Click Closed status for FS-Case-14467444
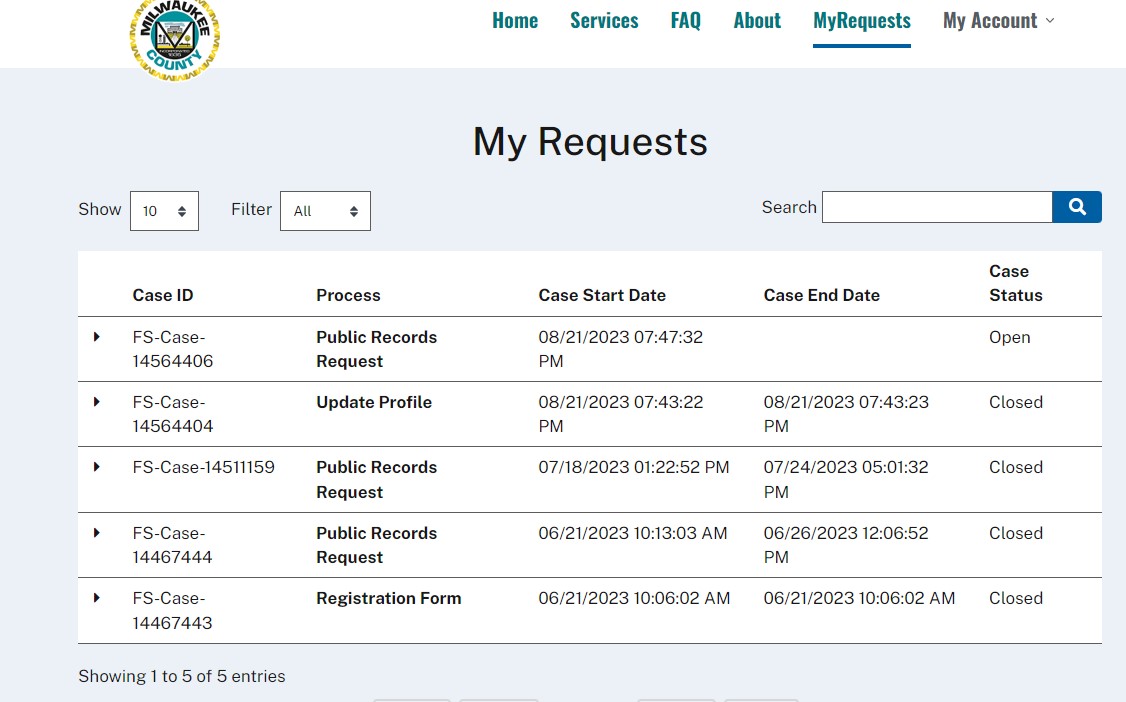The height and width of the screenshot is (702, 1126). point(1015,533)
